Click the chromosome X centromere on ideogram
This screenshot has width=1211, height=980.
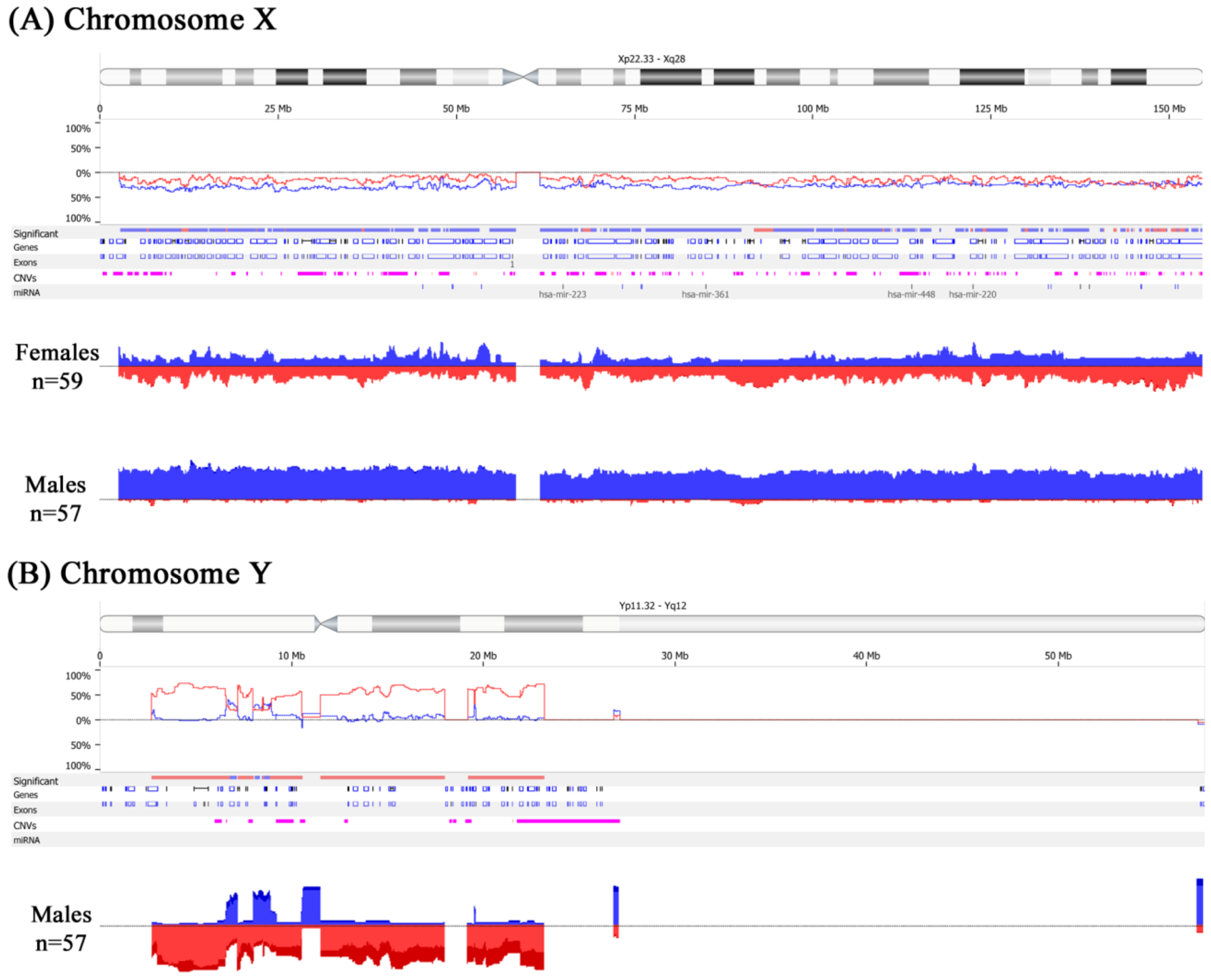coord(521,77)
